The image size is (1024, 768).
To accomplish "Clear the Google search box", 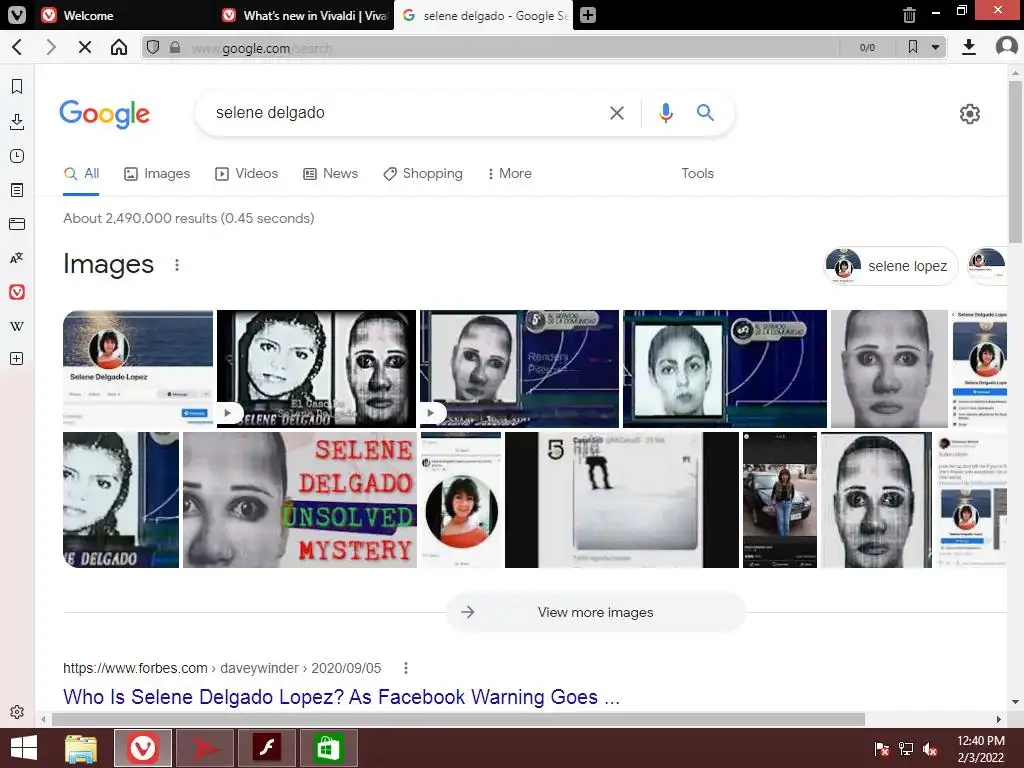I will (x=616, y=113).
